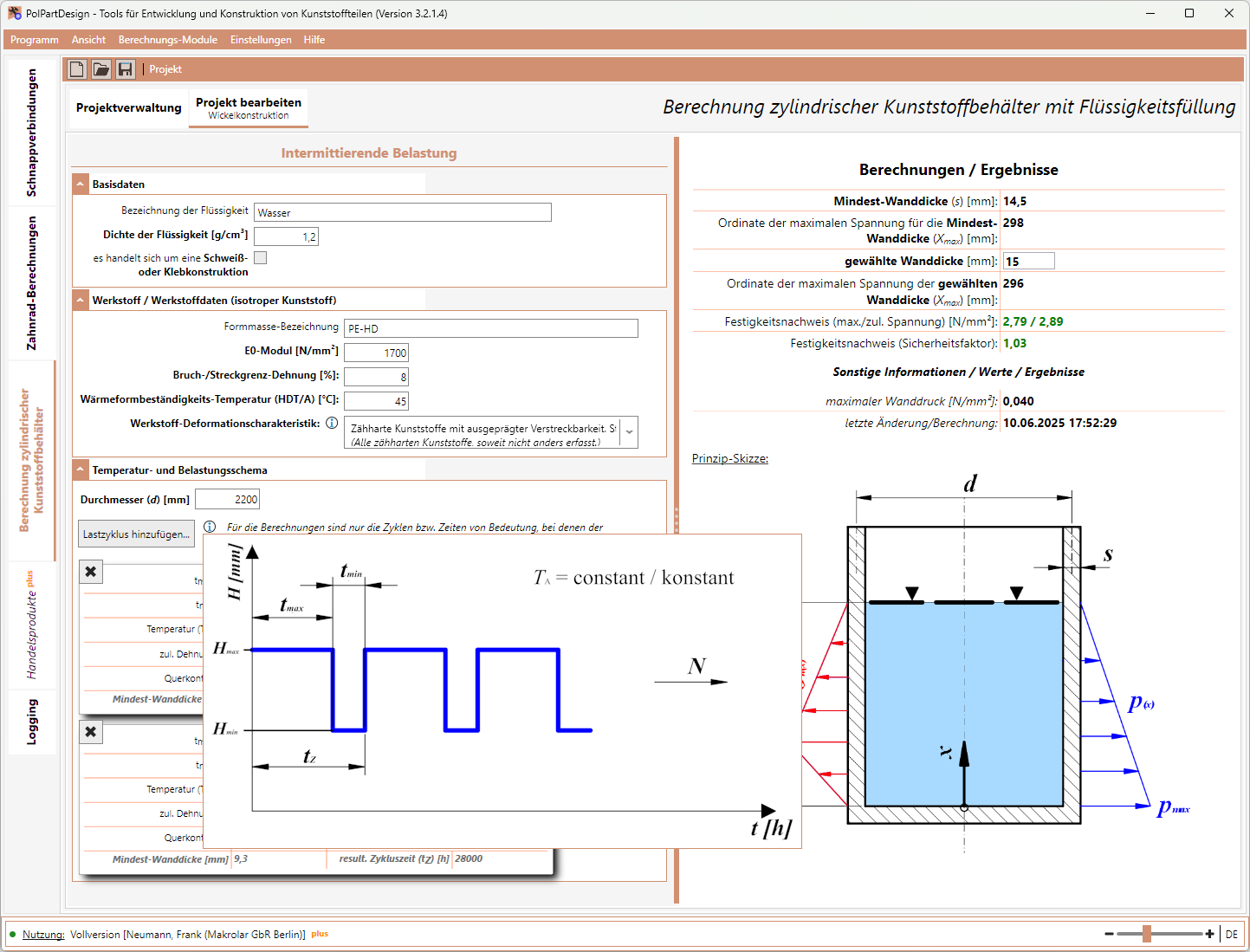This screenshot has width=1250, height=952.
Task: Open the Hilfe menu
Action: click(x=314, y=40)
